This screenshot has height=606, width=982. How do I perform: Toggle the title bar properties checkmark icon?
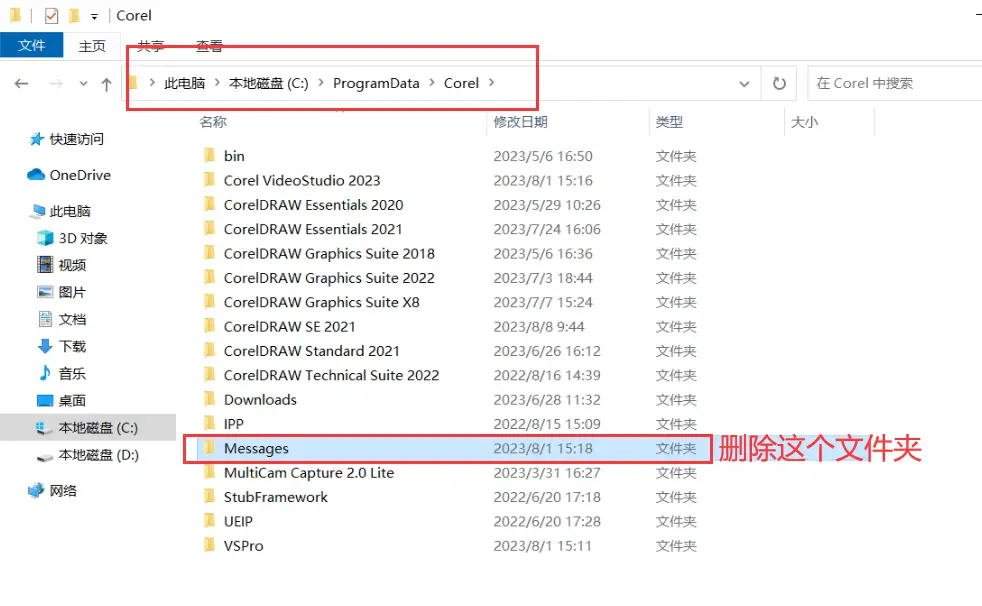coord(51,16)
